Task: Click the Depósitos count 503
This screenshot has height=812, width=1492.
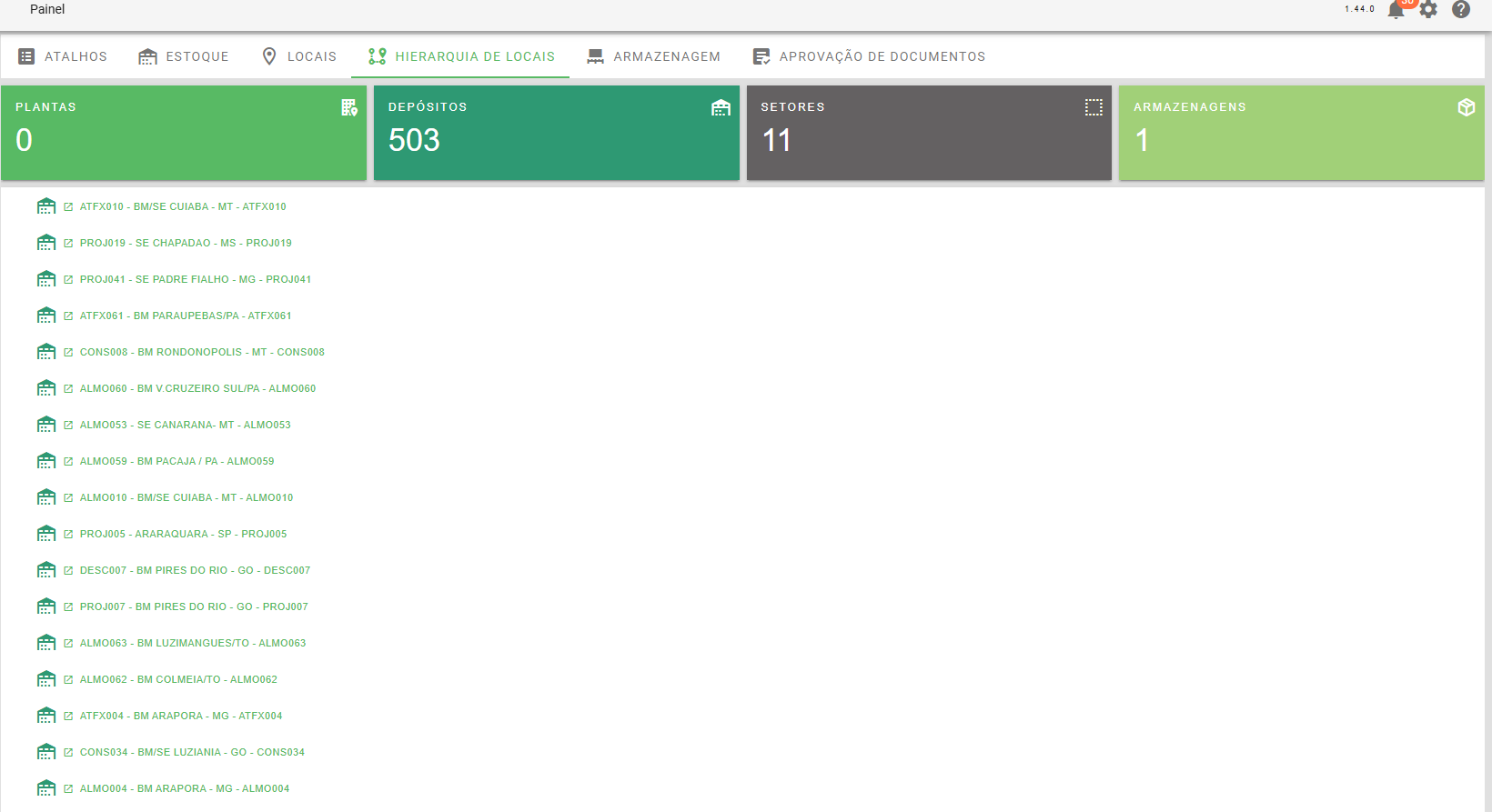Action: pyautogui.click(x=414, y=140)
